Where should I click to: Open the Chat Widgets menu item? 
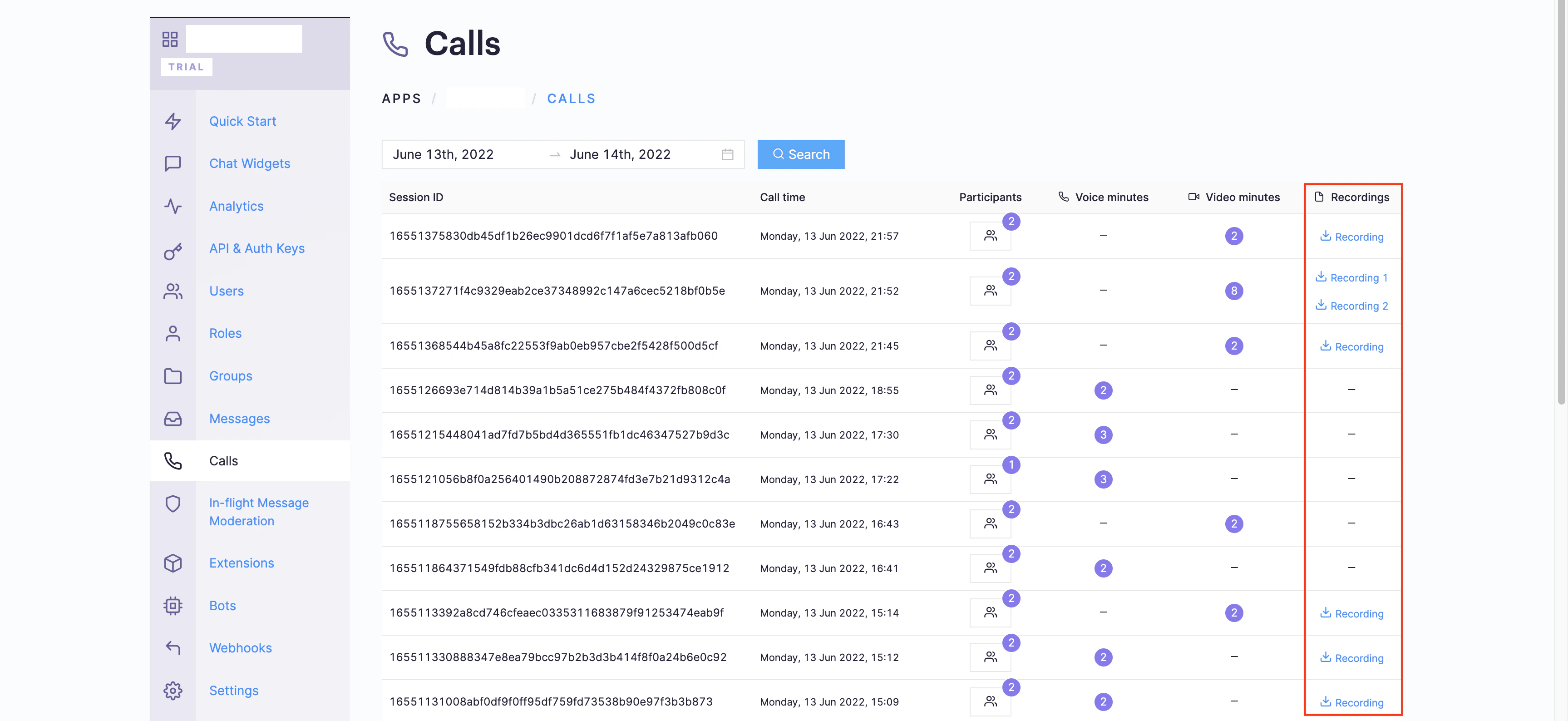coord(250,163)
